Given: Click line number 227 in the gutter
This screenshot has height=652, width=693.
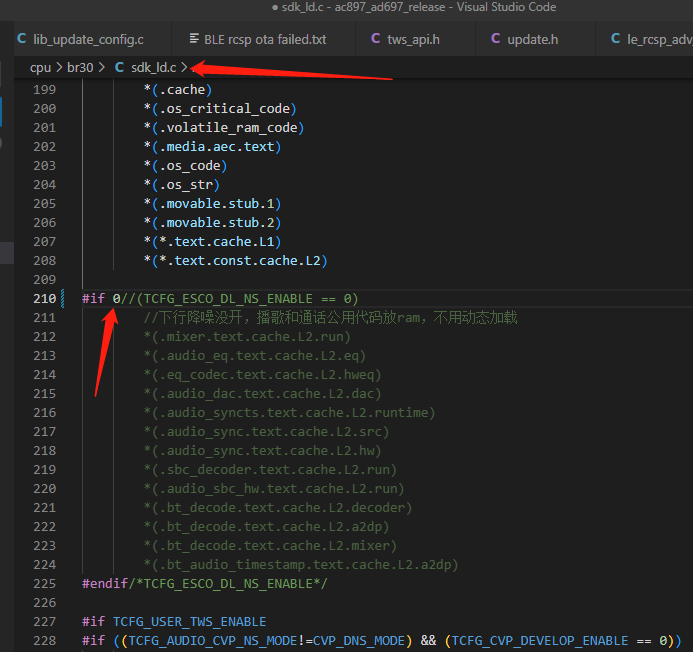Looking at the screenshot, I should 45,622.
